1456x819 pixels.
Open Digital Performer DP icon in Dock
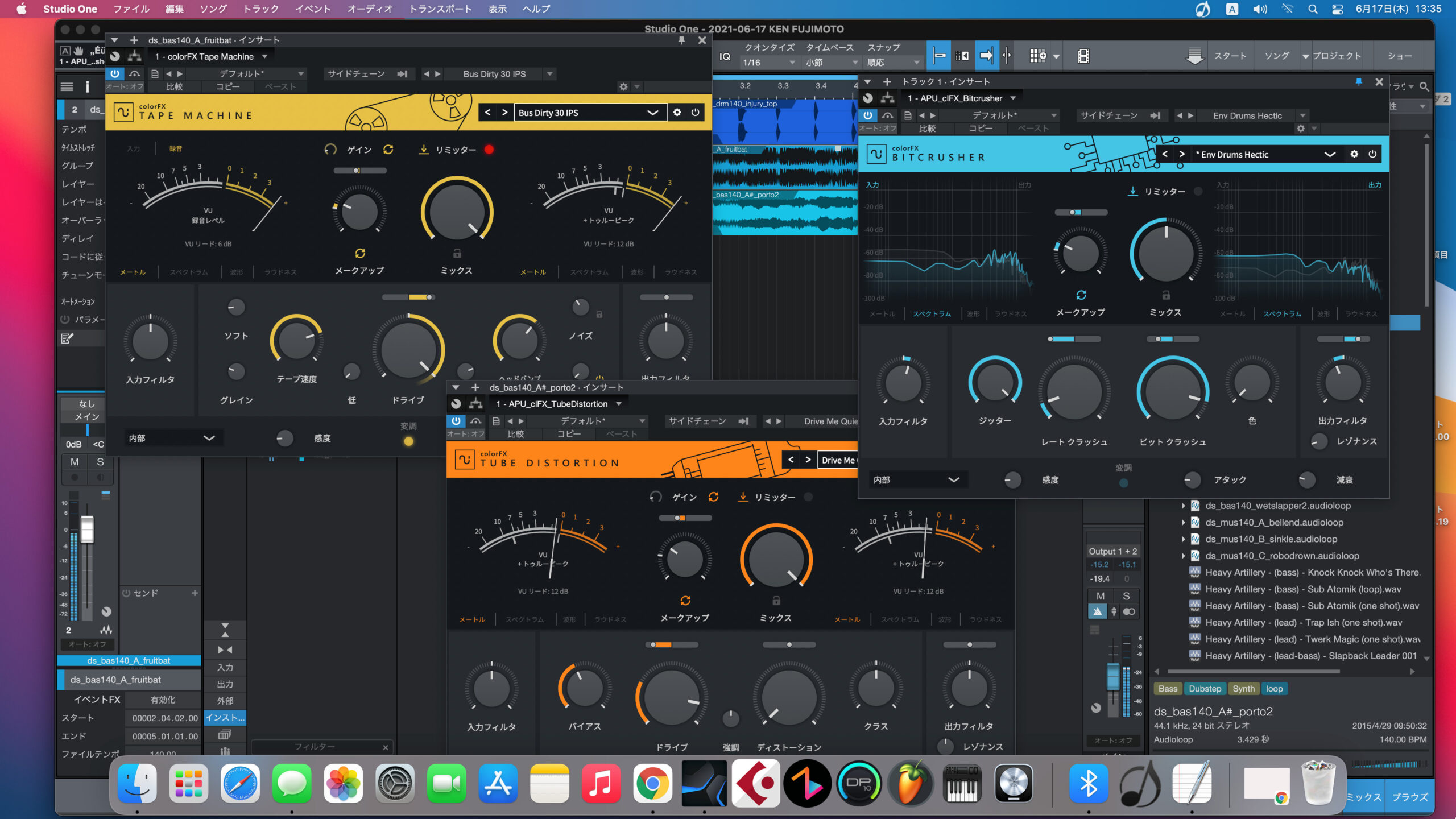(859, 783)
